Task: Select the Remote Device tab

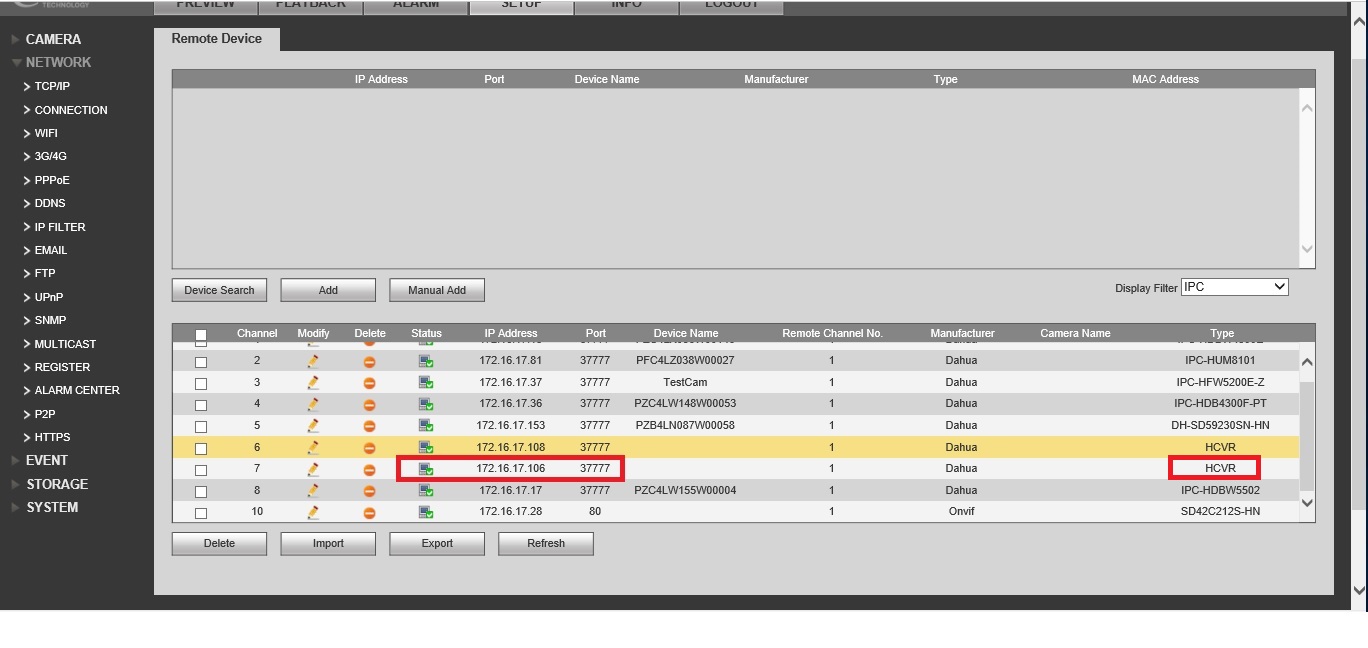Action: [217, 39]
